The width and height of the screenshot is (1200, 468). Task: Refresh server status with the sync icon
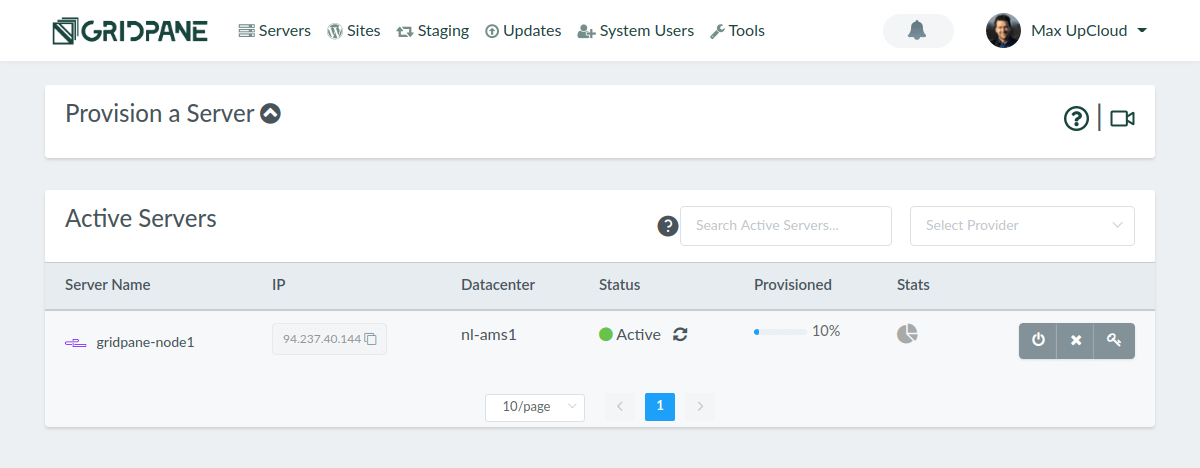tap(680, 335)
